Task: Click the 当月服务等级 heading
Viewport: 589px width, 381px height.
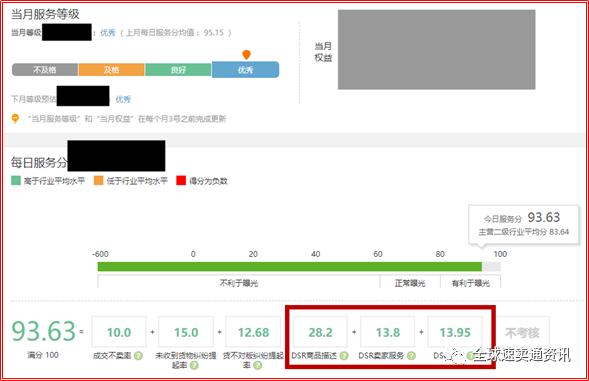Action: click(45, 14)
